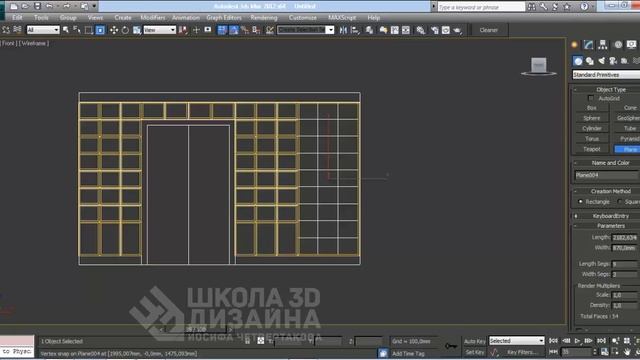Open the Help question mark icon
The width and height of the screenshot is (640, 360).
[584, 7]
